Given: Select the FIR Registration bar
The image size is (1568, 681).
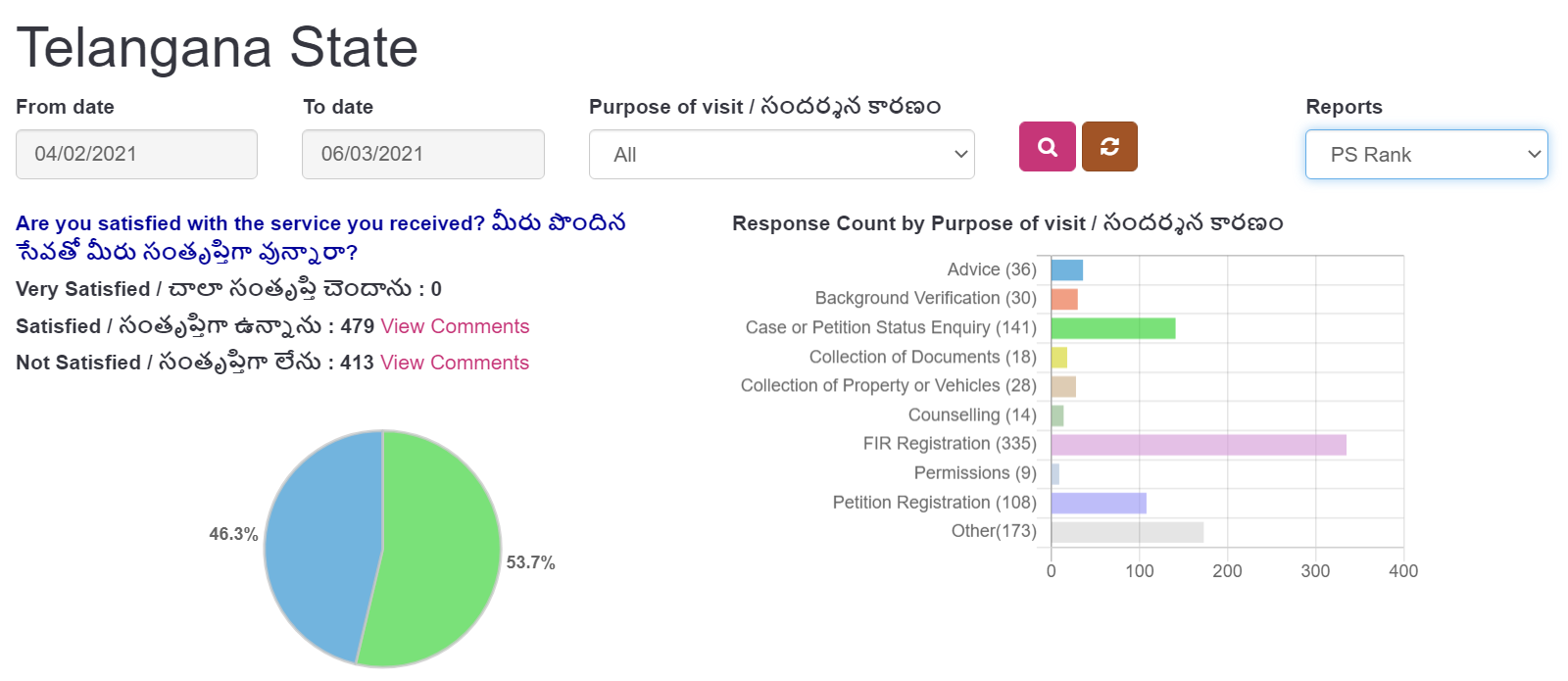Looking at the screenshot, I should coord(1198,445).
